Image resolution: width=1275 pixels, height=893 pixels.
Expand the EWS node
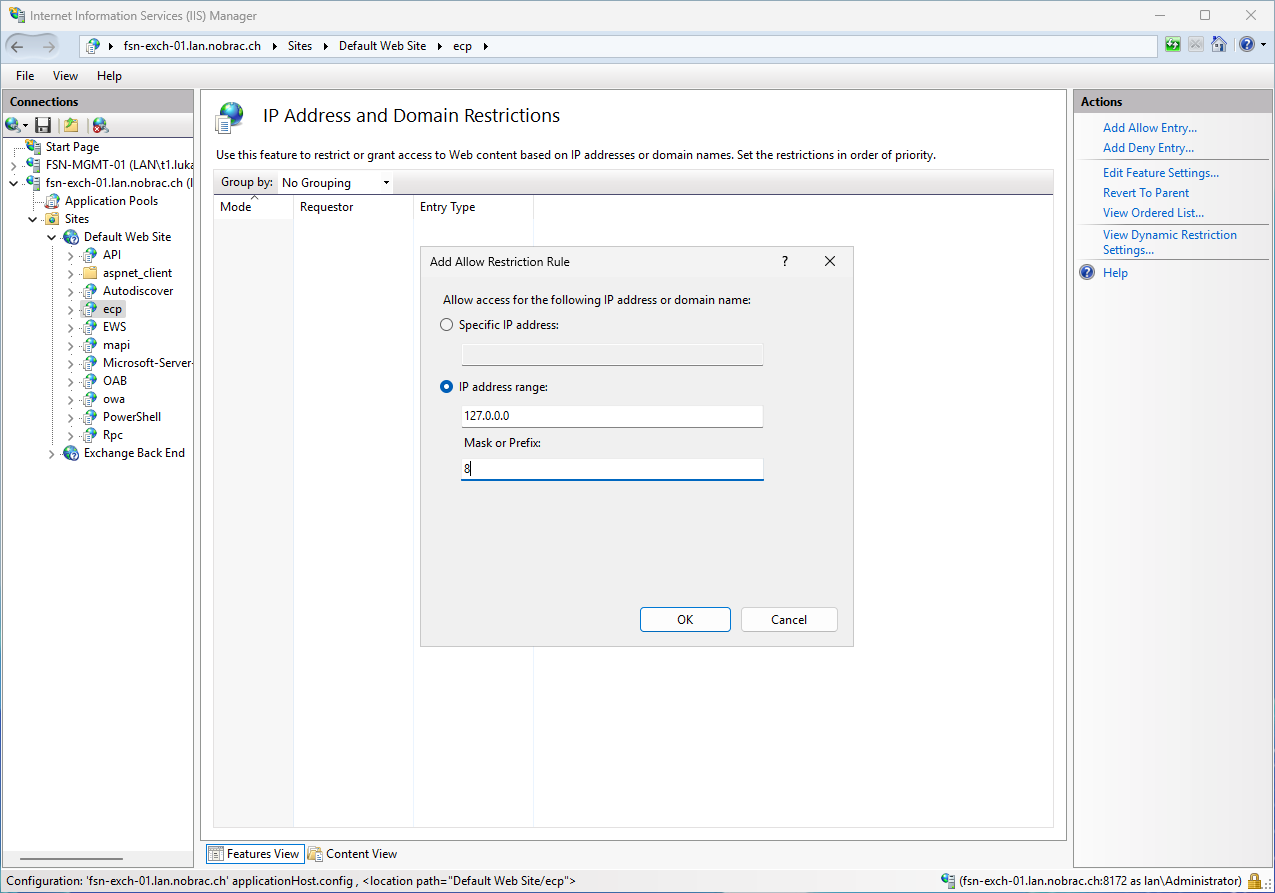tap(71, 327)
